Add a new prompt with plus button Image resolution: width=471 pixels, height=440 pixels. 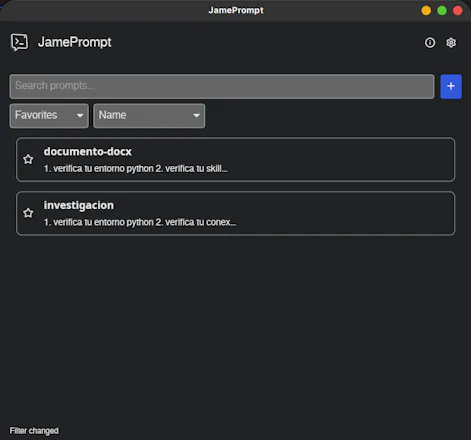pyautogui.click(x=451, y=86)
